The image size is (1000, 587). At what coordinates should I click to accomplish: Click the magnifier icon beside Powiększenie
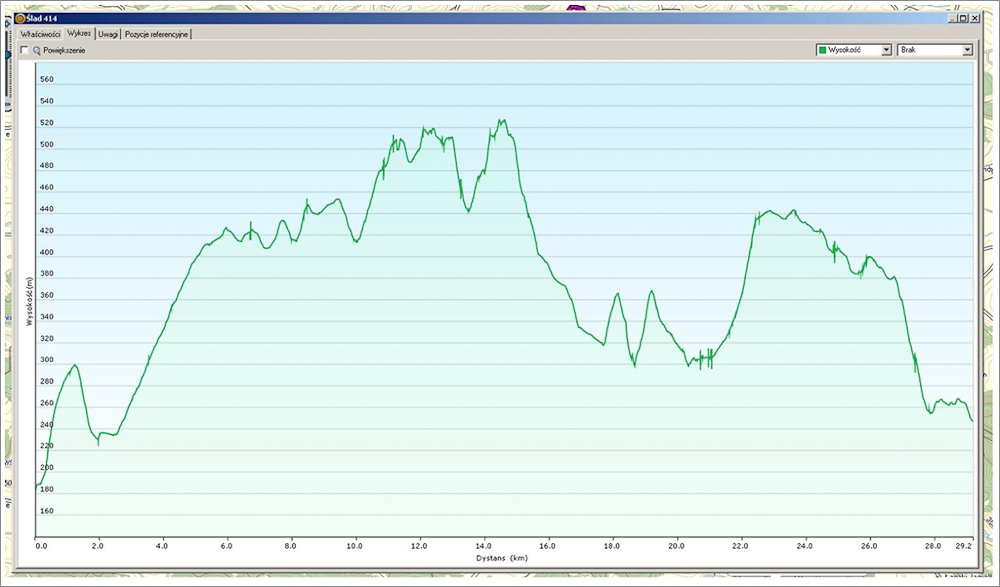(x=37, y=50)
